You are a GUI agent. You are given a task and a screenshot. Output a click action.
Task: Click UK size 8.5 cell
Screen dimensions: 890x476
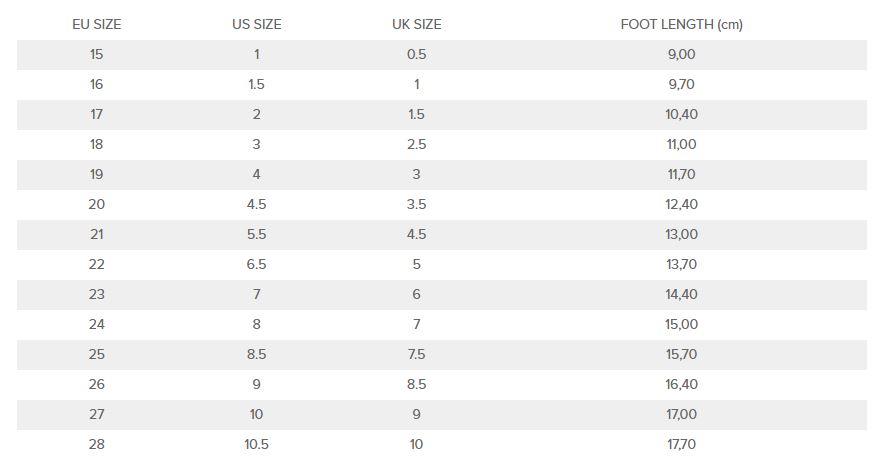coord(416,384)
